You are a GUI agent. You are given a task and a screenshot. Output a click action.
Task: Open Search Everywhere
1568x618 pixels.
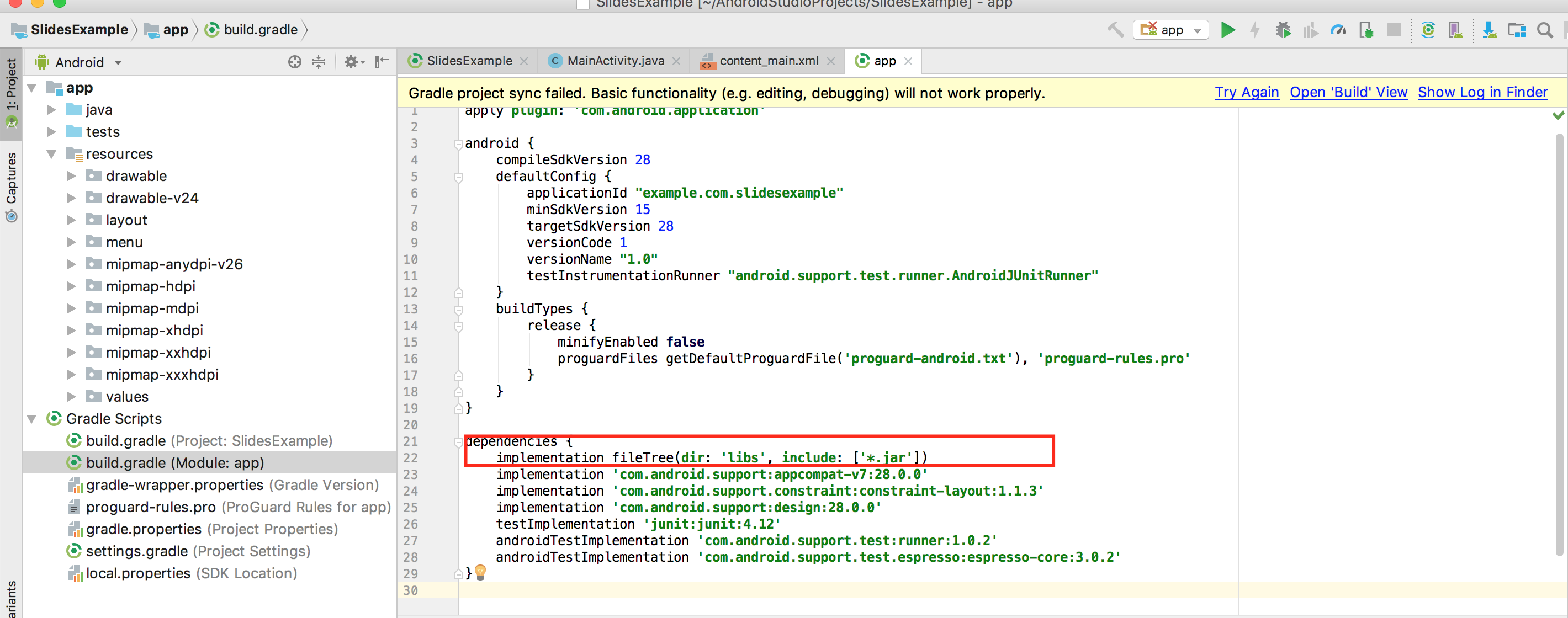(1546, 30)
